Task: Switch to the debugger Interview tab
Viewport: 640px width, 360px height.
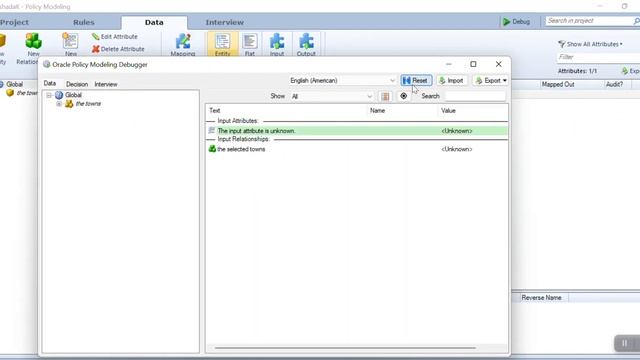Action: point(106,84)
